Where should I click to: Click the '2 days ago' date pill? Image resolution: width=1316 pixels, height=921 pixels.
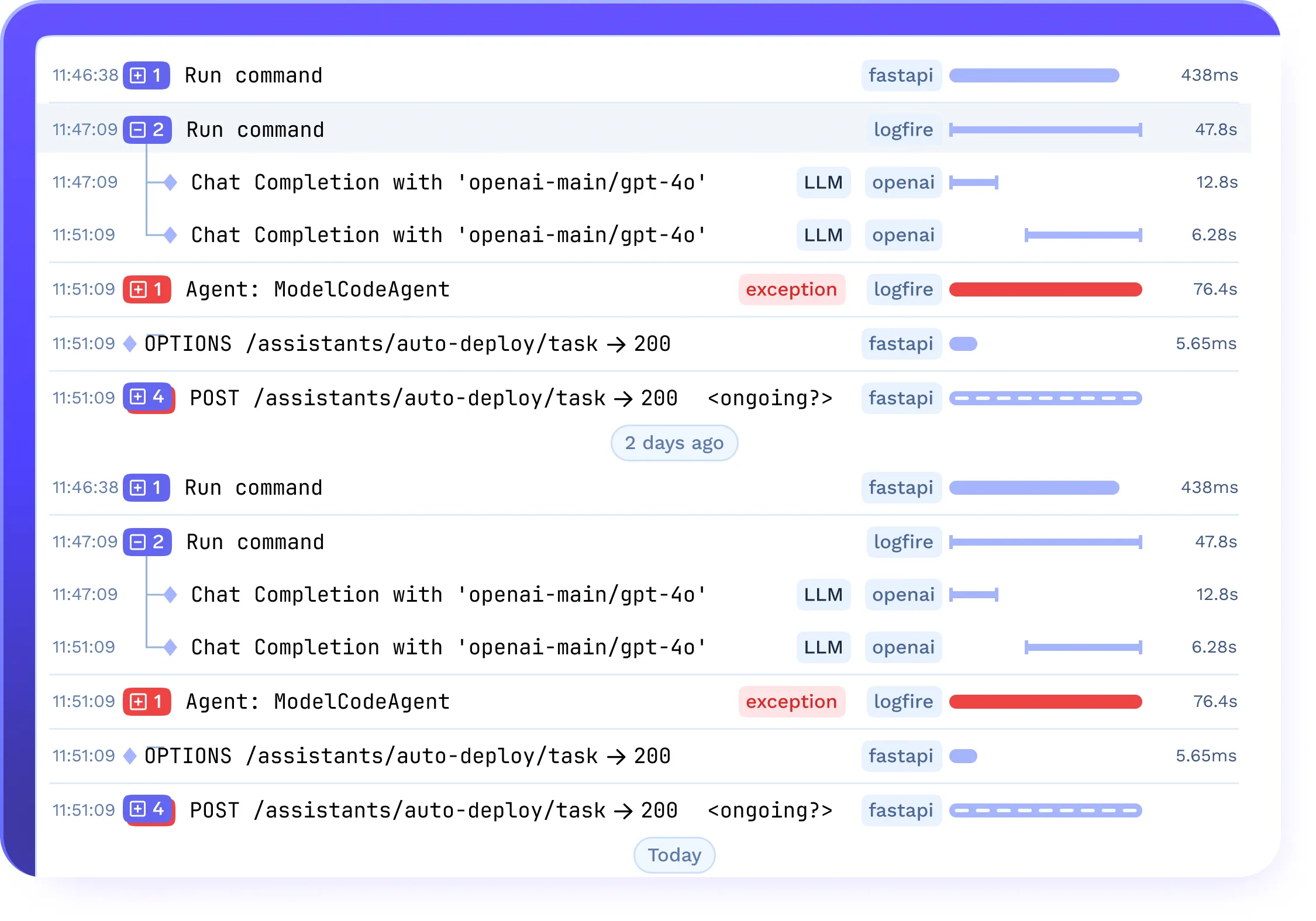point(674,443)
